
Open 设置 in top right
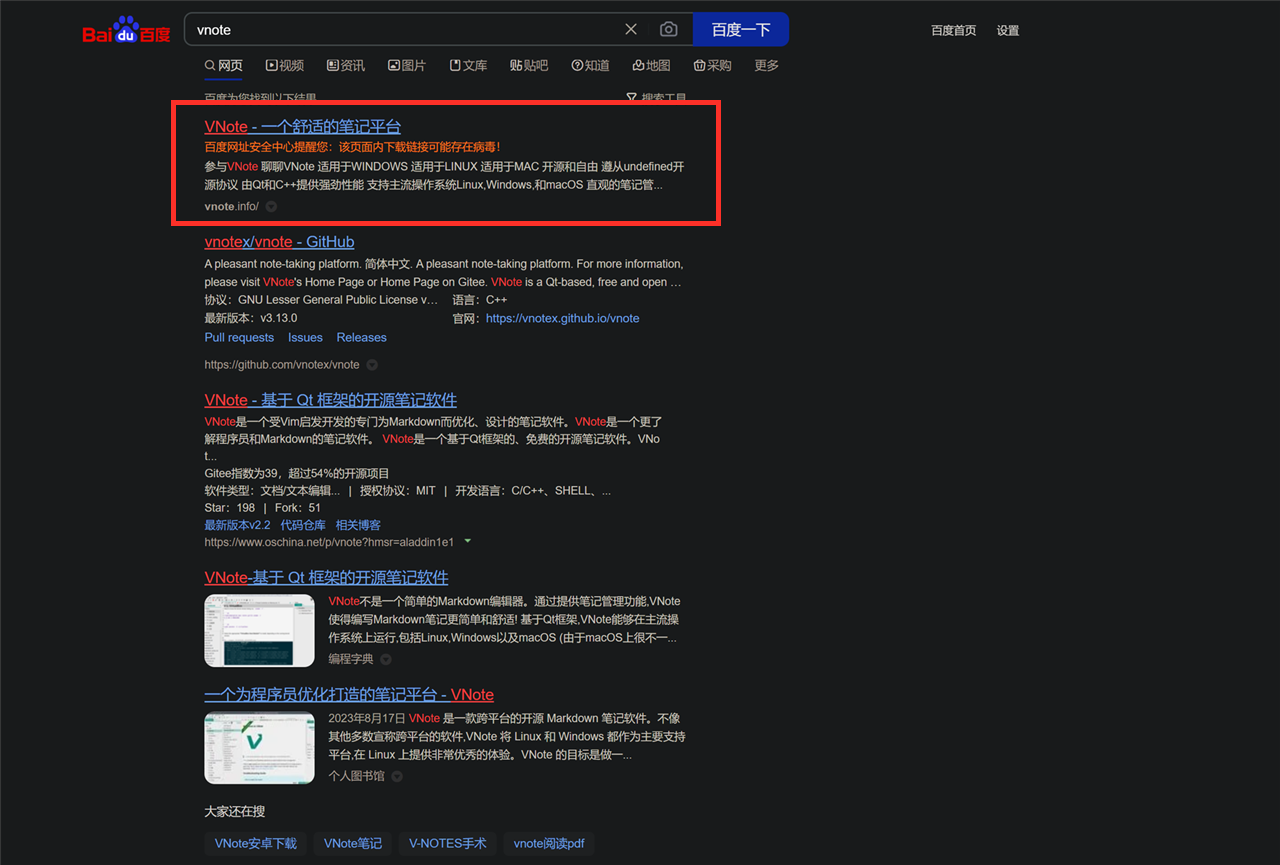click(1008, 31)
